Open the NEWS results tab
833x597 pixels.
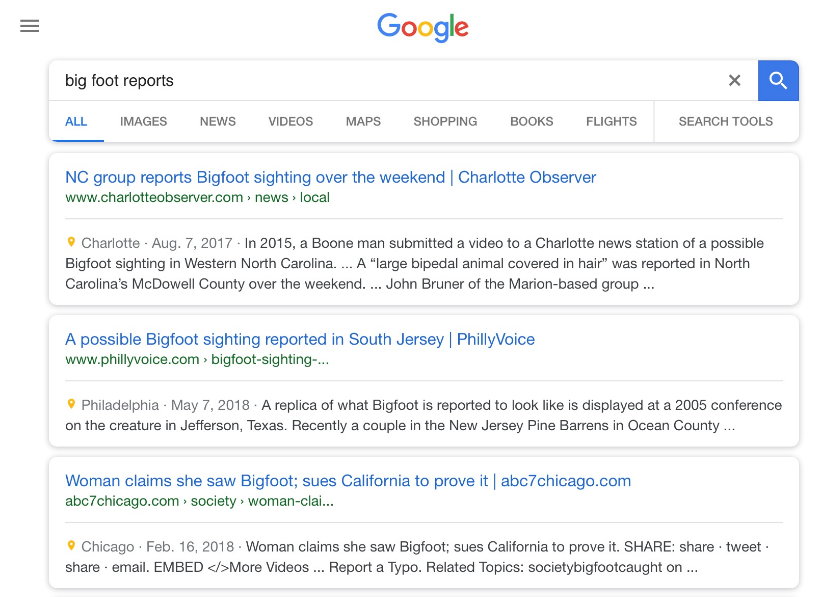pos(217,121)
